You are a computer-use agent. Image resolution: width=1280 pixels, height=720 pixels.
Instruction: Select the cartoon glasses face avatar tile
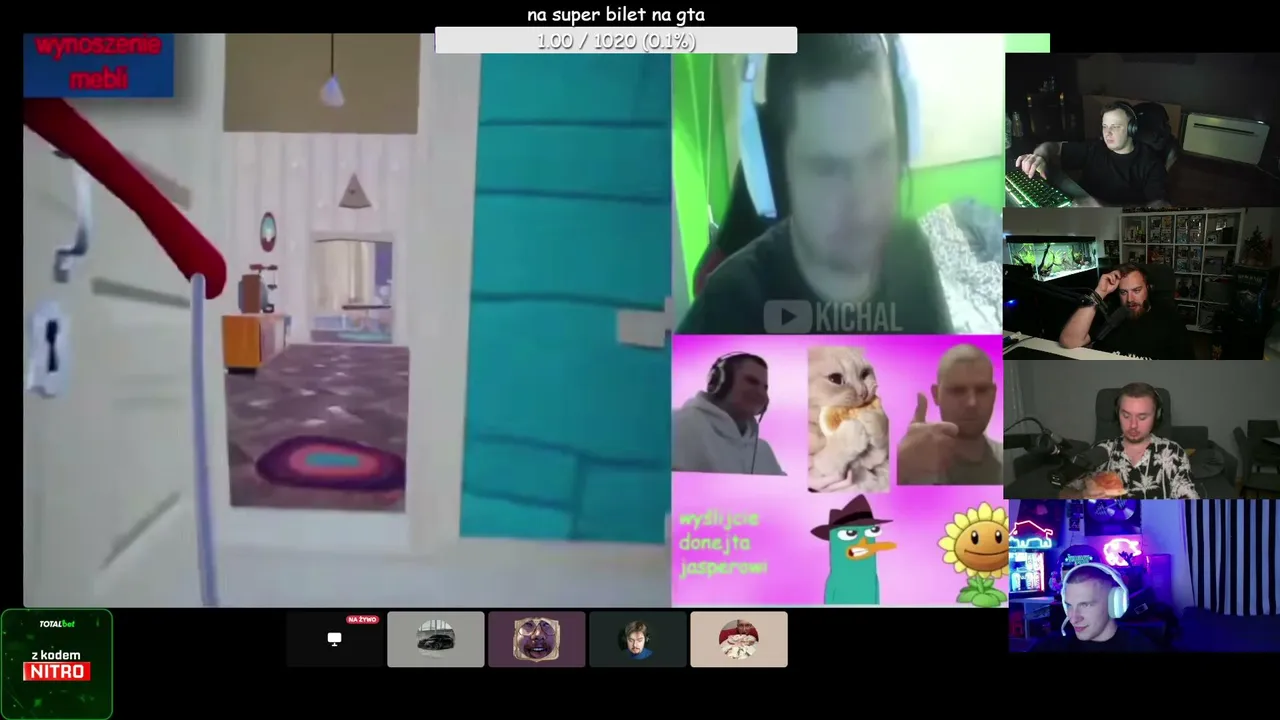pyautogui.click(x=536, y=639)
